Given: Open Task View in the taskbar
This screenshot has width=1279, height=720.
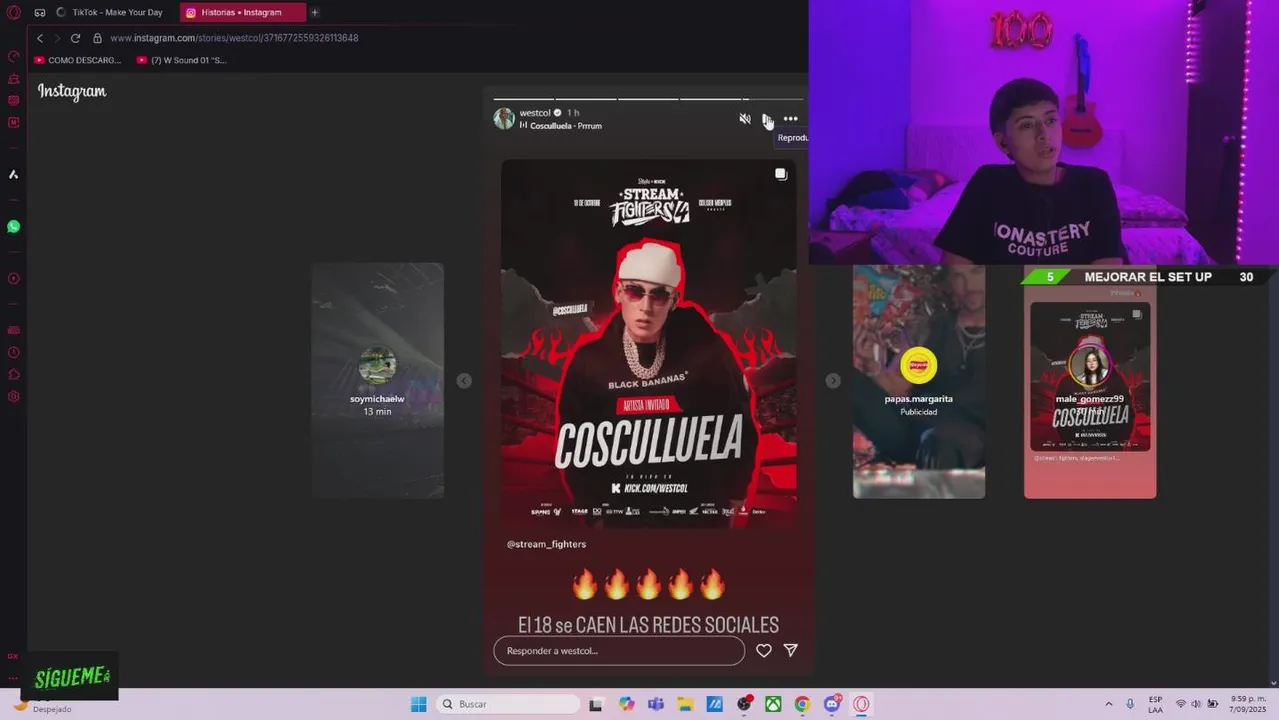Looking at the screenshot, I should pos(596,704).
